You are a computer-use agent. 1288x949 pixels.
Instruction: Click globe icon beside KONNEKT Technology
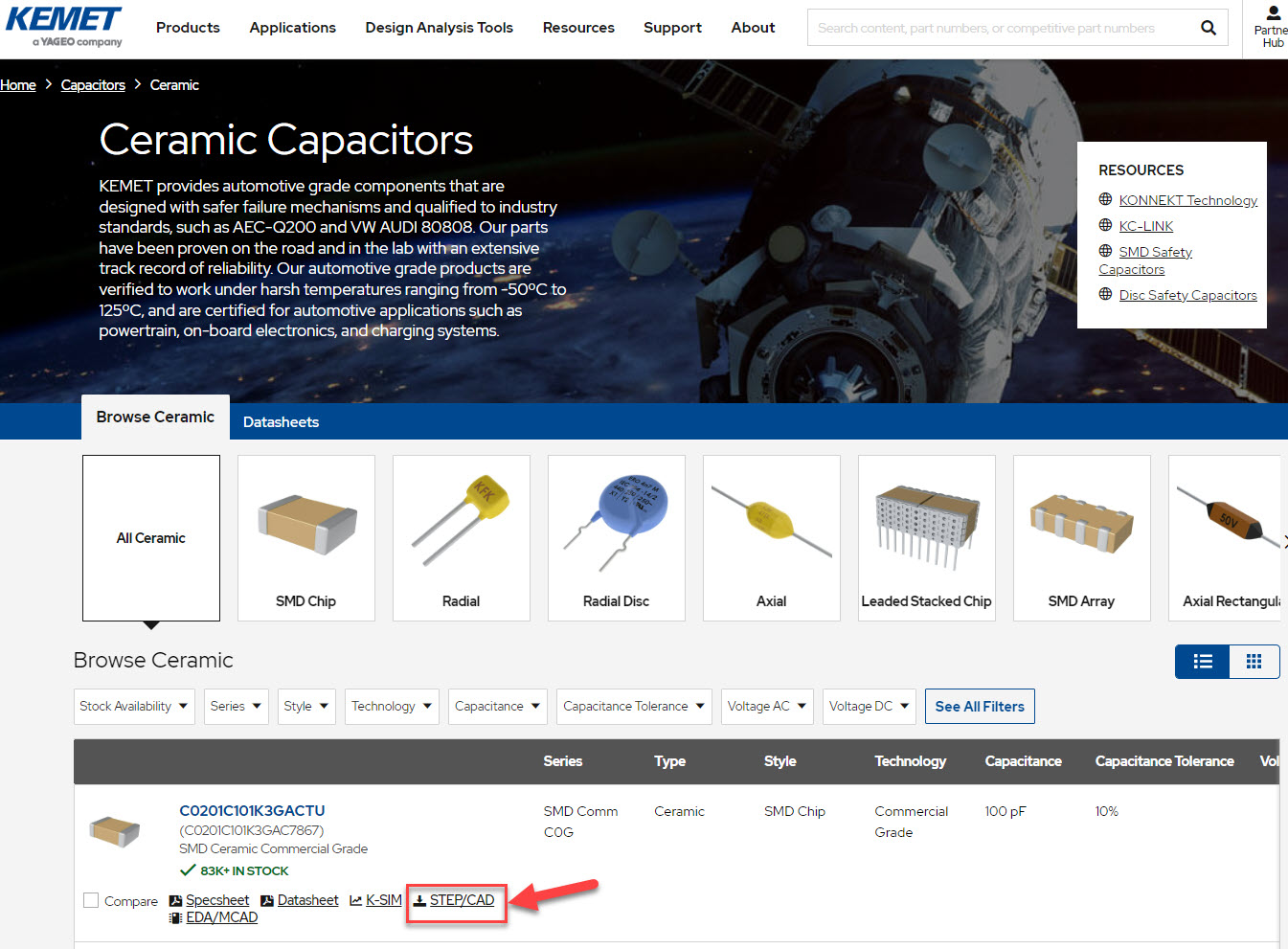tap(1105, 199)
